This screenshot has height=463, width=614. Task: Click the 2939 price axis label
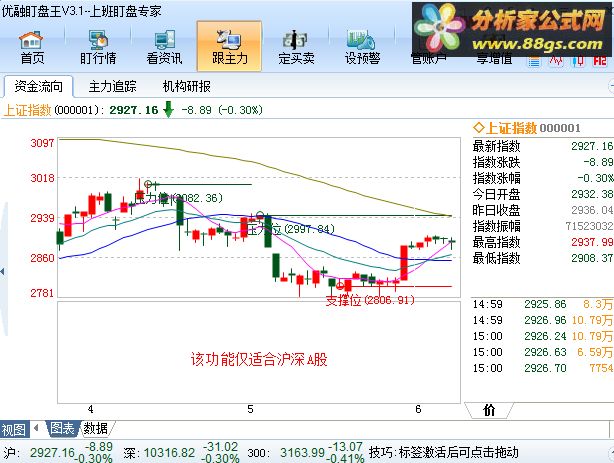42,218
